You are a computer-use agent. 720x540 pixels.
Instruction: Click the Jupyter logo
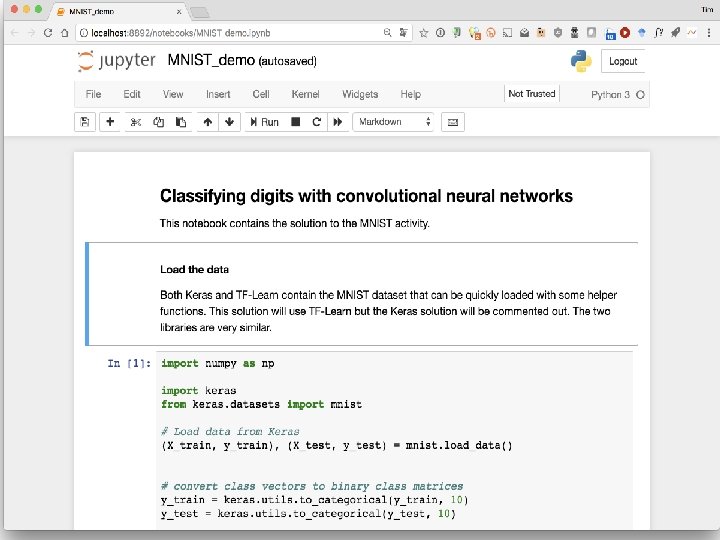tap(117, 61)
